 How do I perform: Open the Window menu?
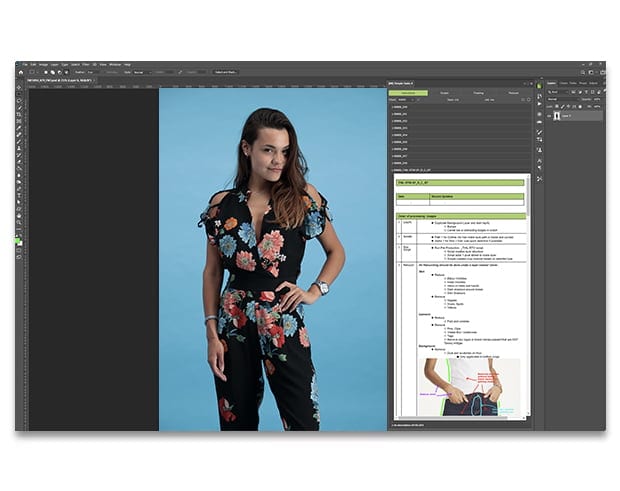(115, 64)
